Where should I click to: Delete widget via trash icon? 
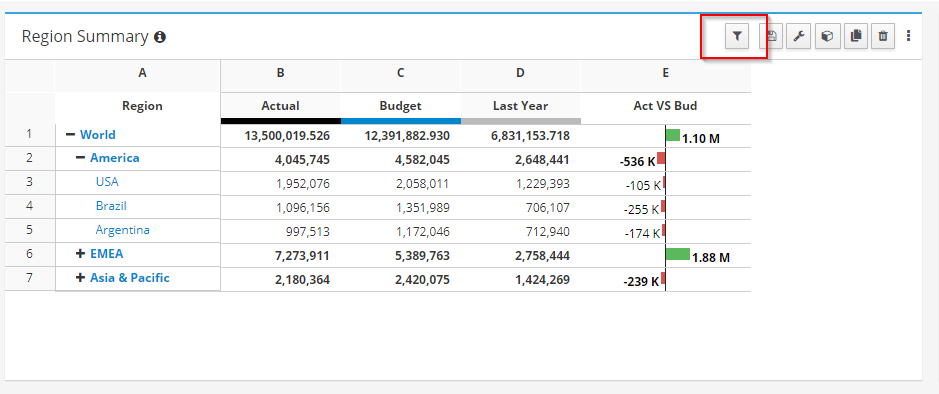[x=883, y=37]
